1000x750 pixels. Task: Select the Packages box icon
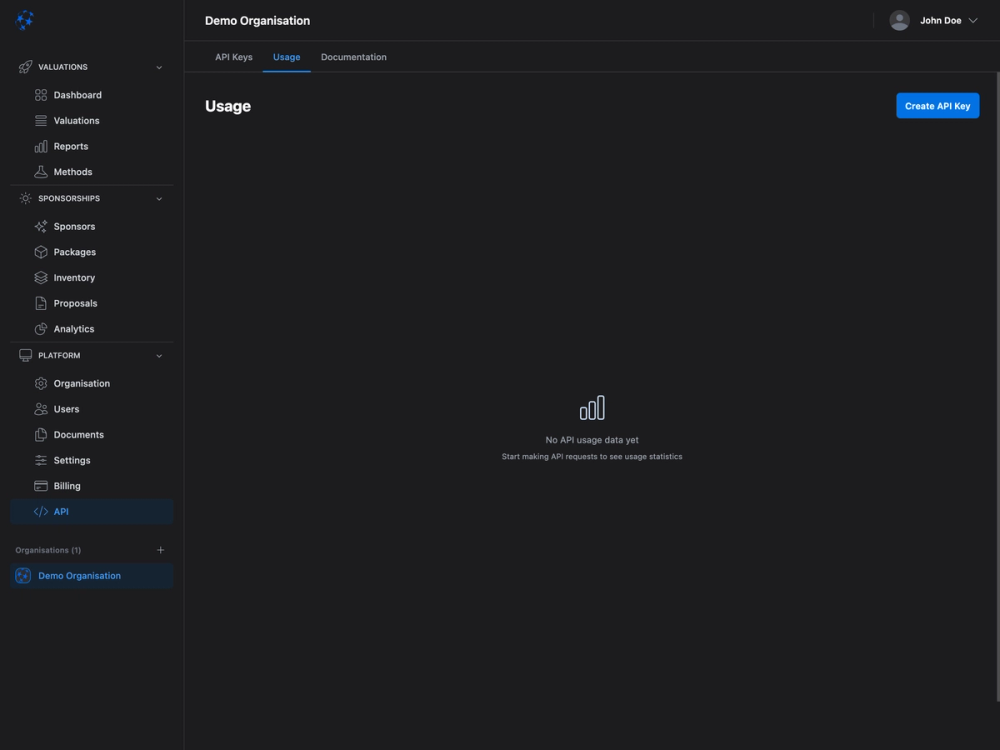(x=40, y=251)
